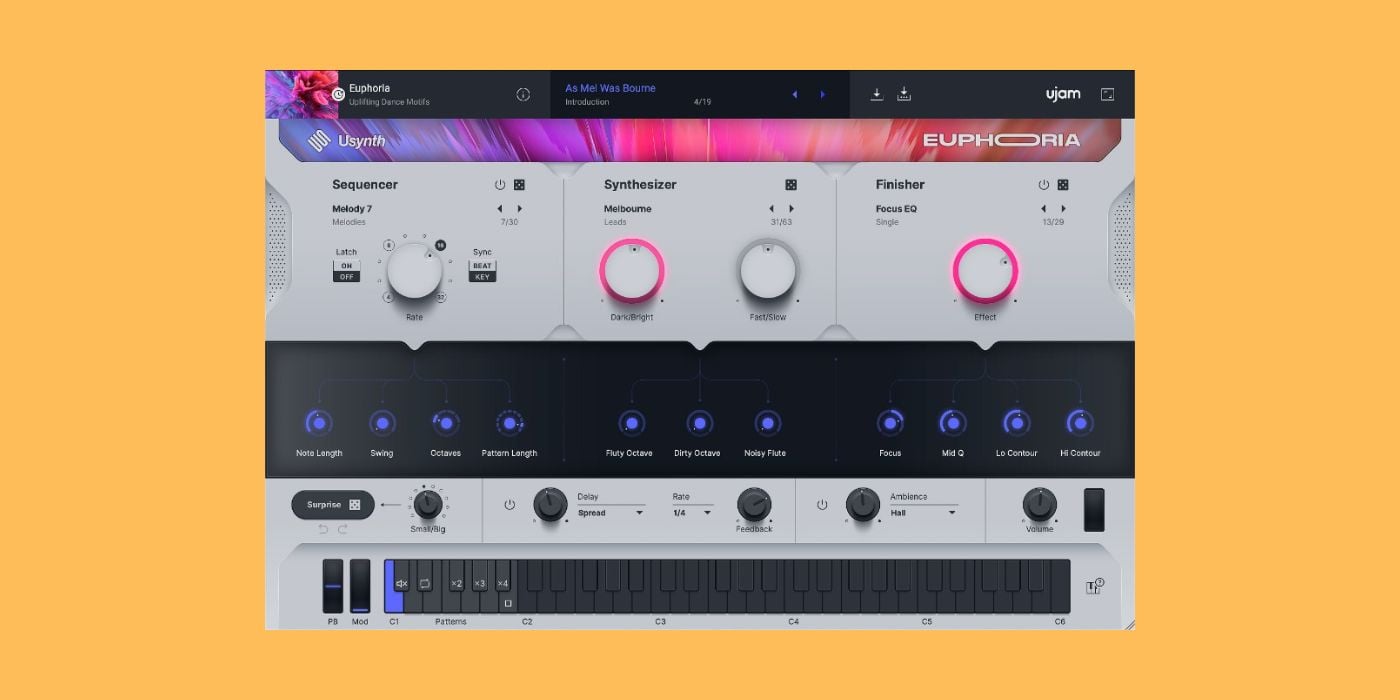Open the As Mel Was Bourne preset menu
1400x700 pixels.
(x=610, y=88)
